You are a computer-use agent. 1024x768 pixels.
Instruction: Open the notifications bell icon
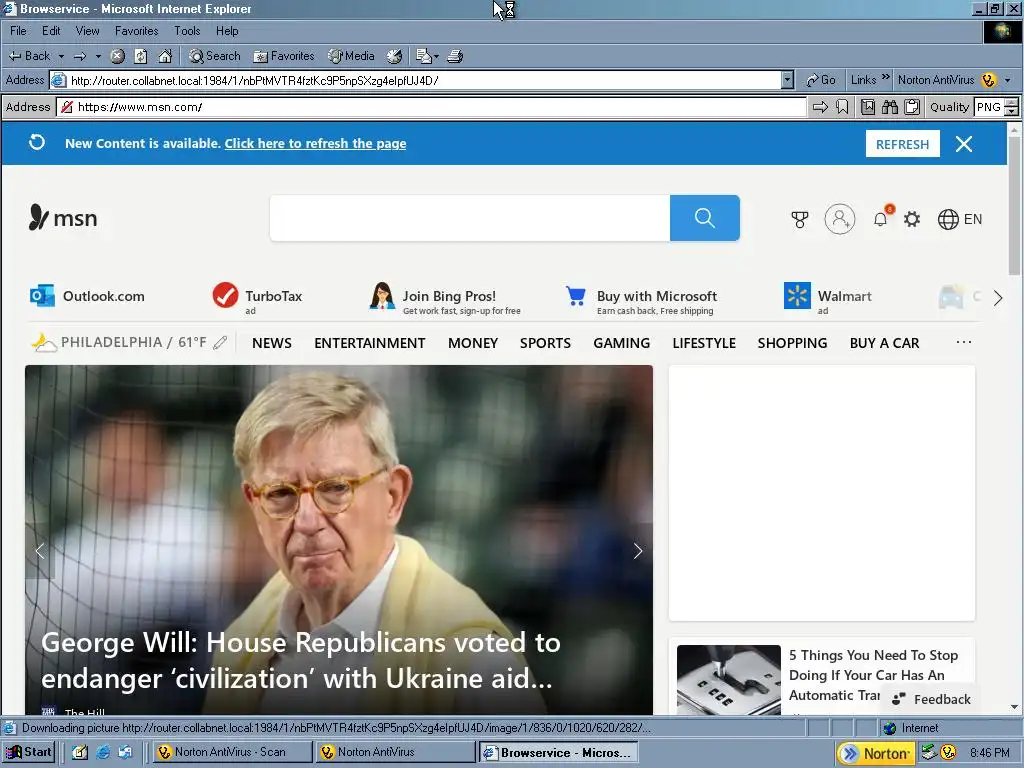click(881, 219)
